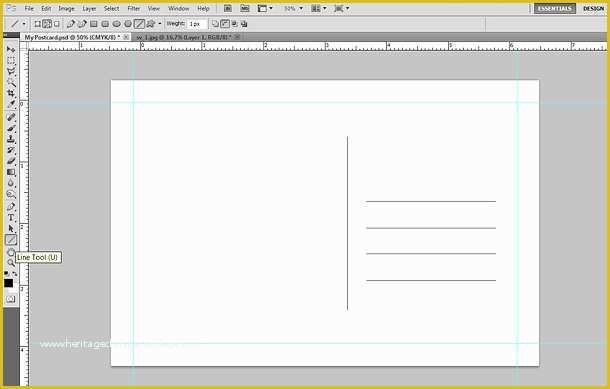Screen dimensions: 610x389
Task: Swap foreground and background colors
Action: 15,274
